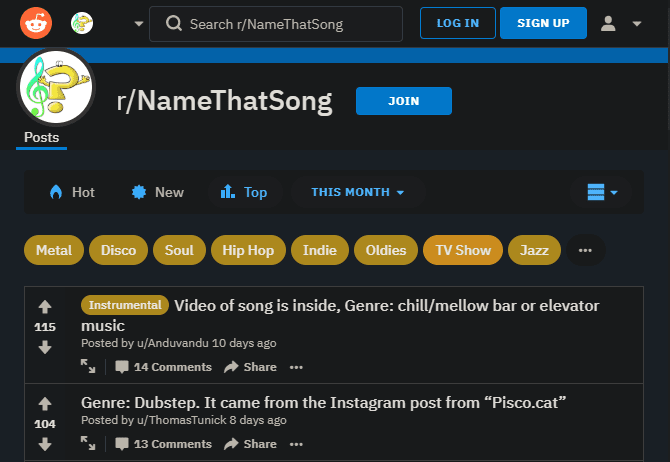The image size is (670, 462).
Task: Filter by Hip Hop flair
Action: tap(248, 250)
